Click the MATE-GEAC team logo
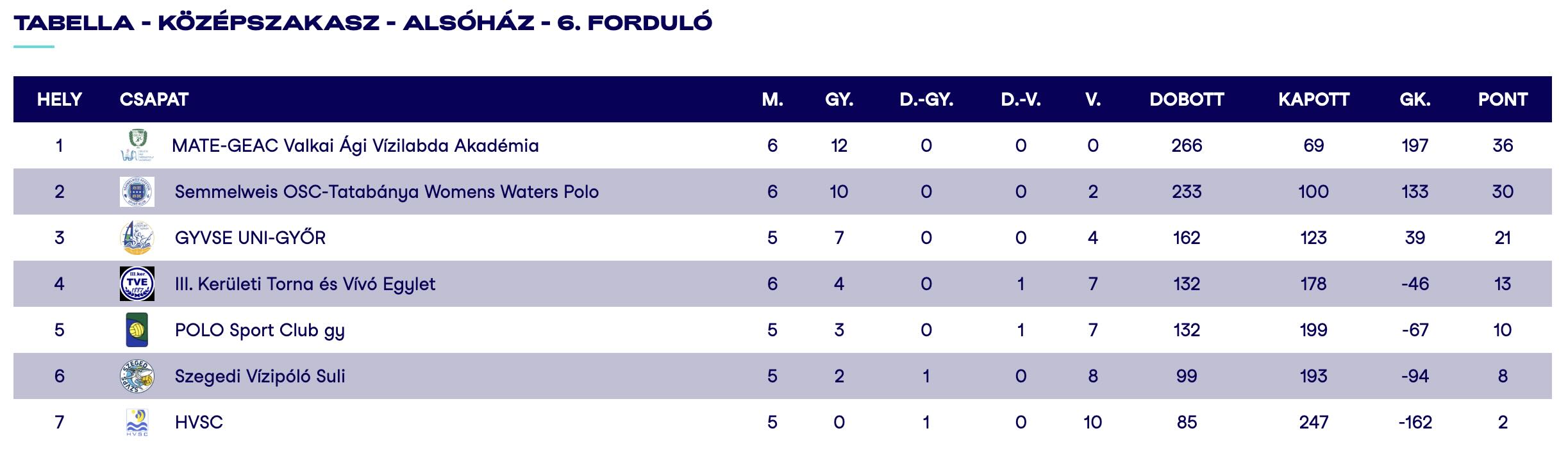The image size is (1568, 465). pos(135,145)
